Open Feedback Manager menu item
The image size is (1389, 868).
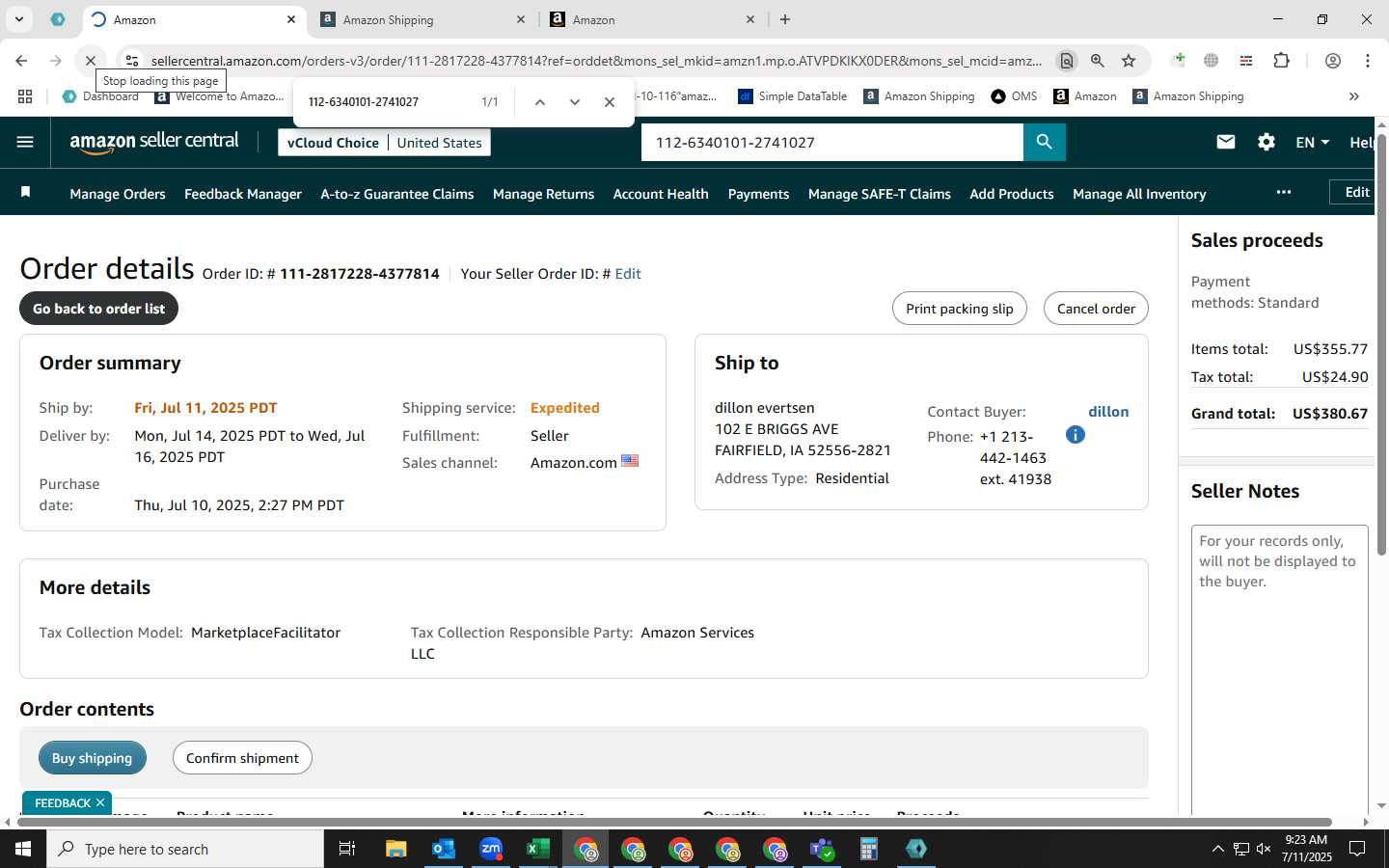pyautogui.click(x=243, y=194)
